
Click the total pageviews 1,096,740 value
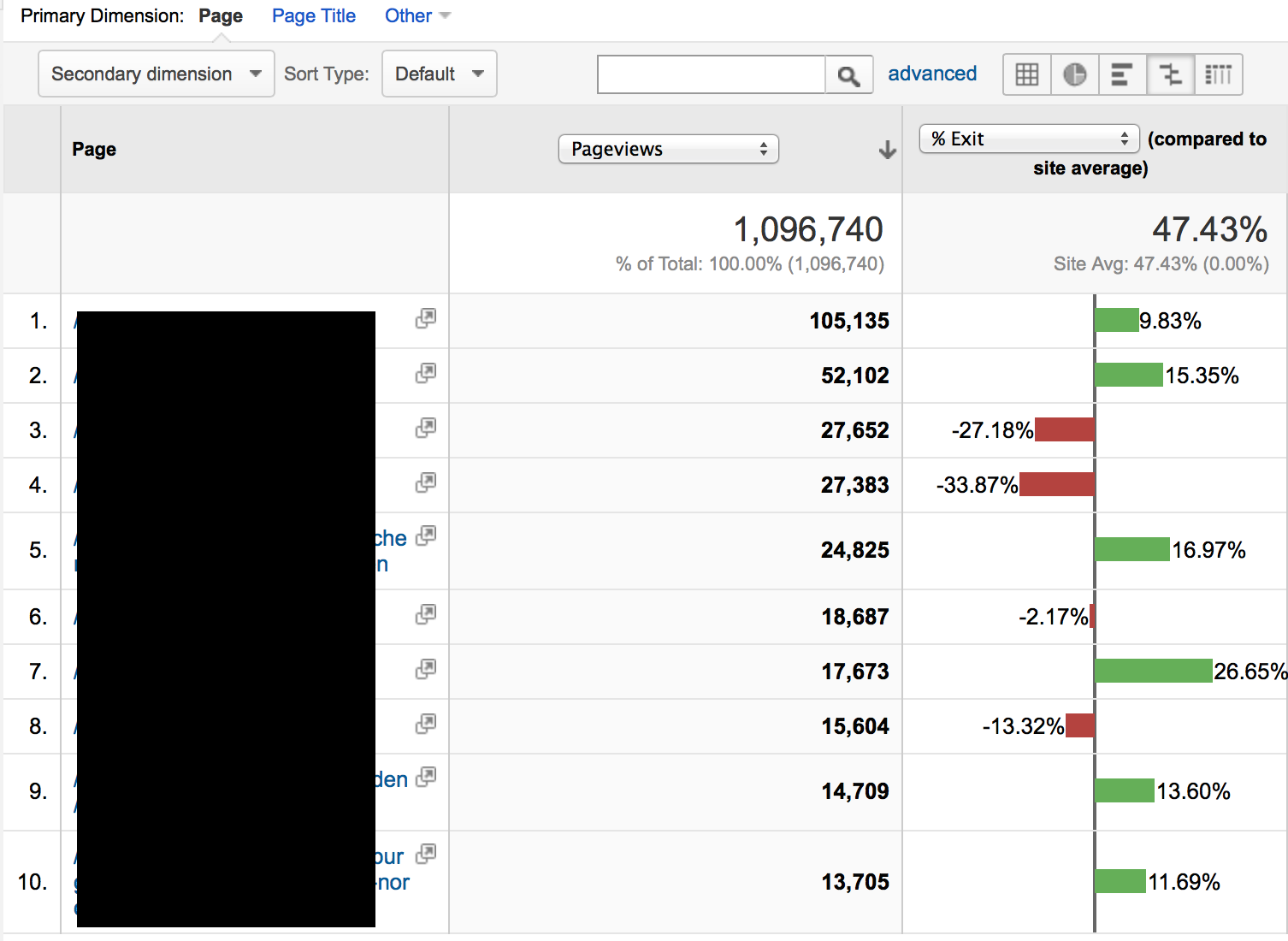coord(808,229)
